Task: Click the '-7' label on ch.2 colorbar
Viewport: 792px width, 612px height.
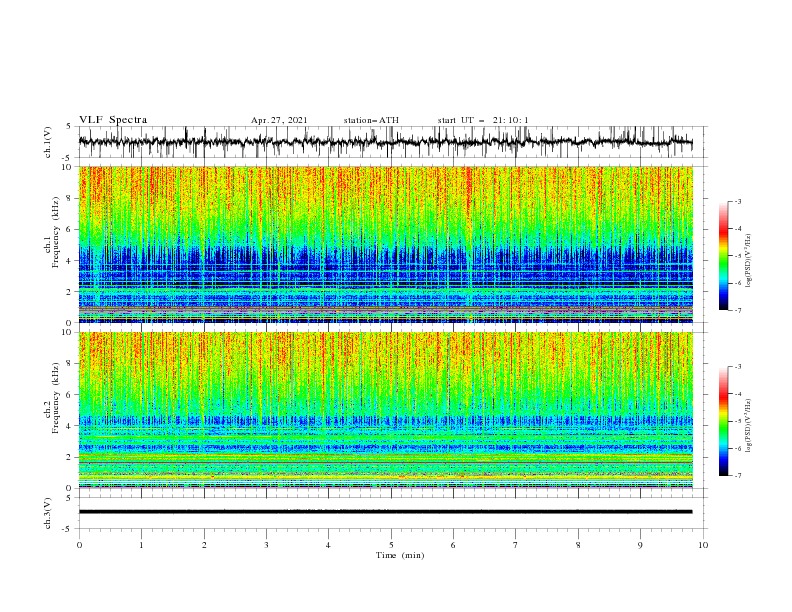Action: [x=737, y=476]
